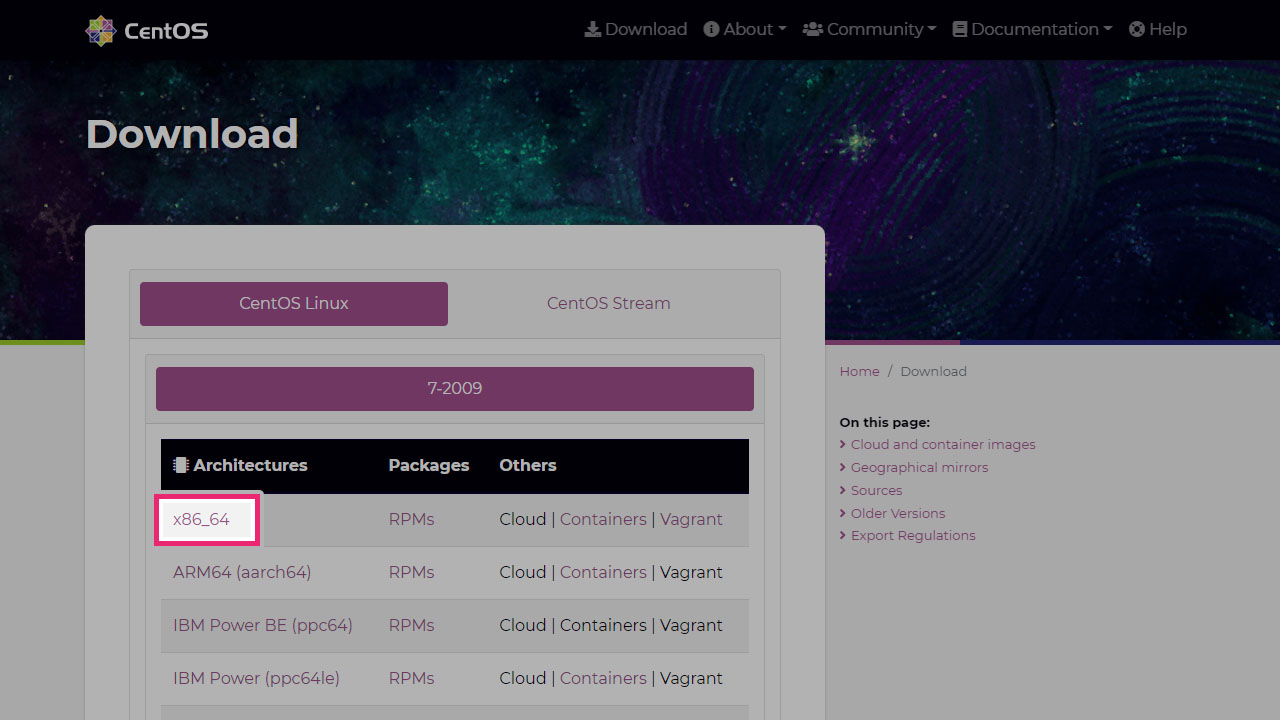Image resolution: width=1280 pixels, height=720 pixels.
Task: Open Containers link in ARM64 row
Action: 603,572
